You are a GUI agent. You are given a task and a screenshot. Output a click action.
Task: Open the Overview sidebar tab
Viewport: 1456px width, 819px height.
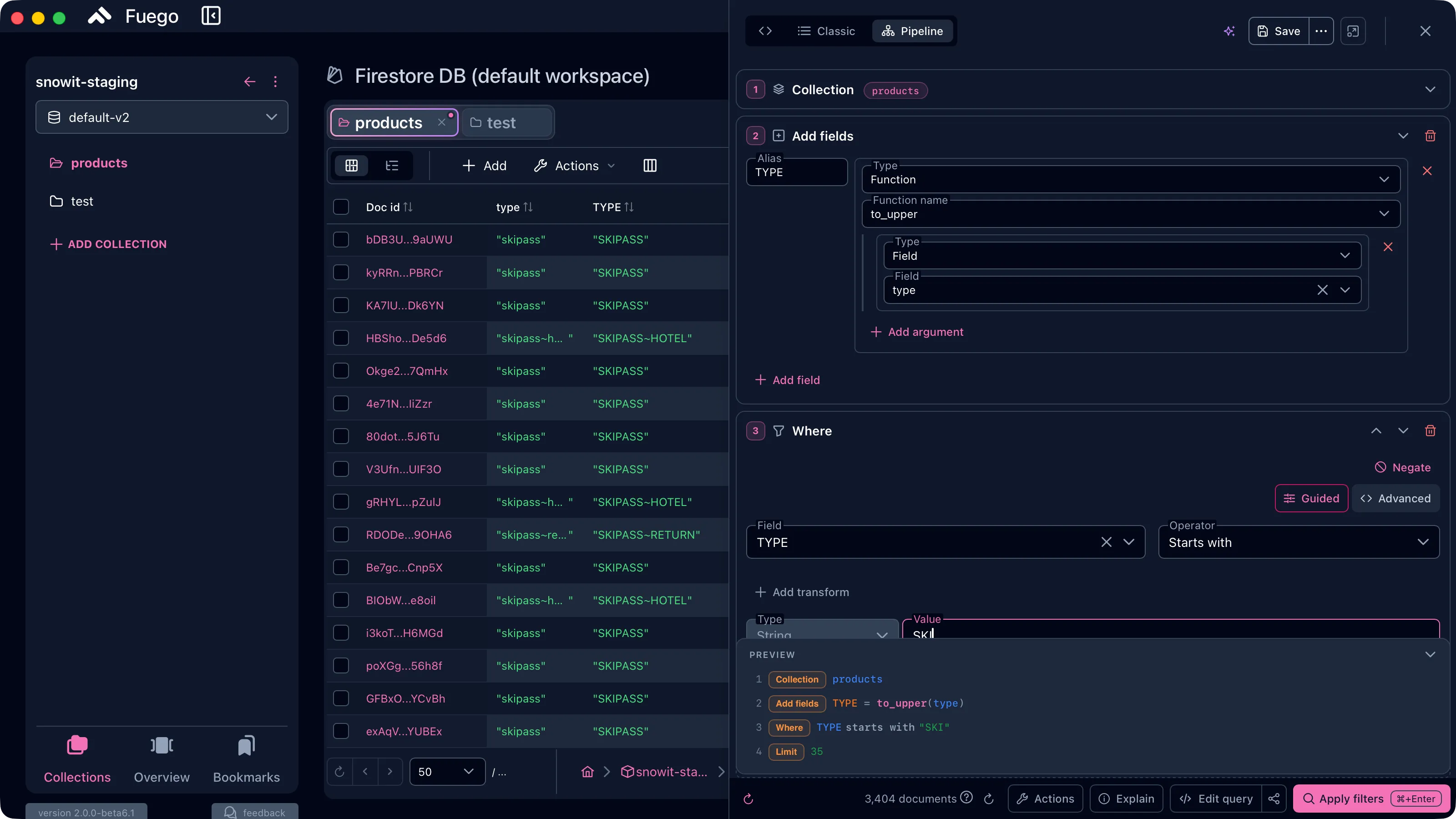(x=162, y=759)
